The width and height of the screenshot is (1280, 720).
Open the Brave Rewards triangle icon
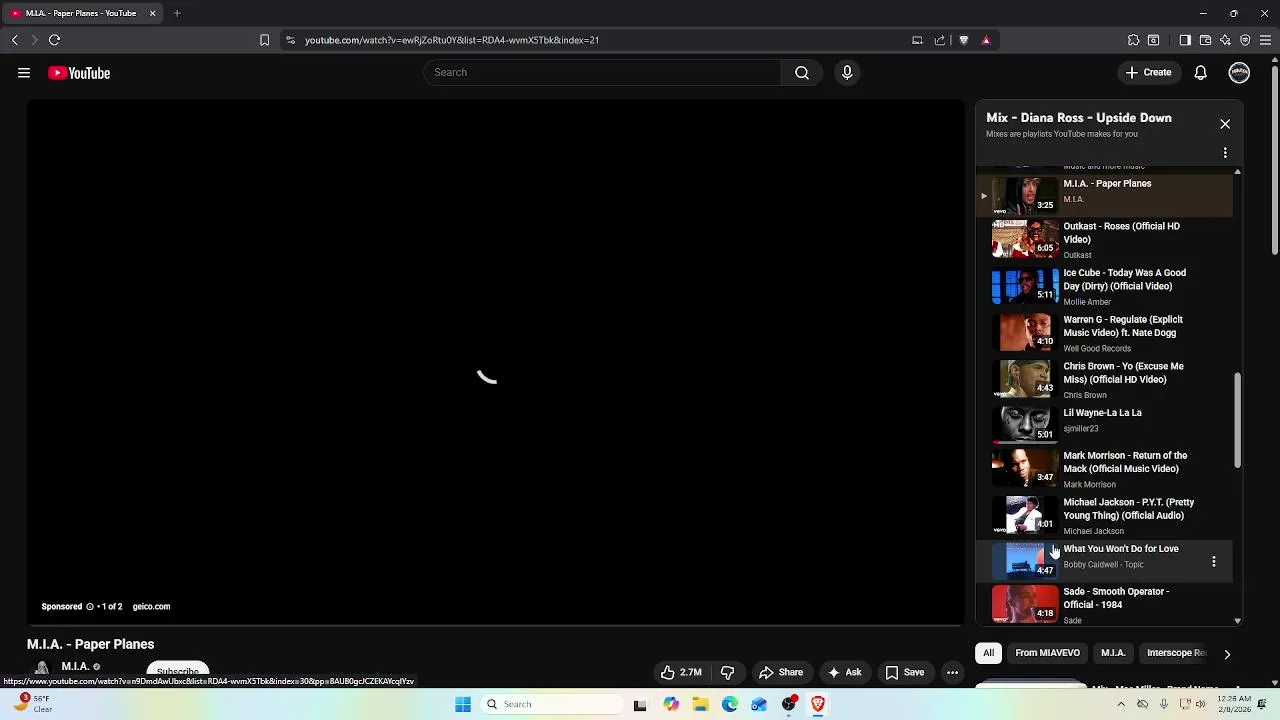(x=986, y=40)
